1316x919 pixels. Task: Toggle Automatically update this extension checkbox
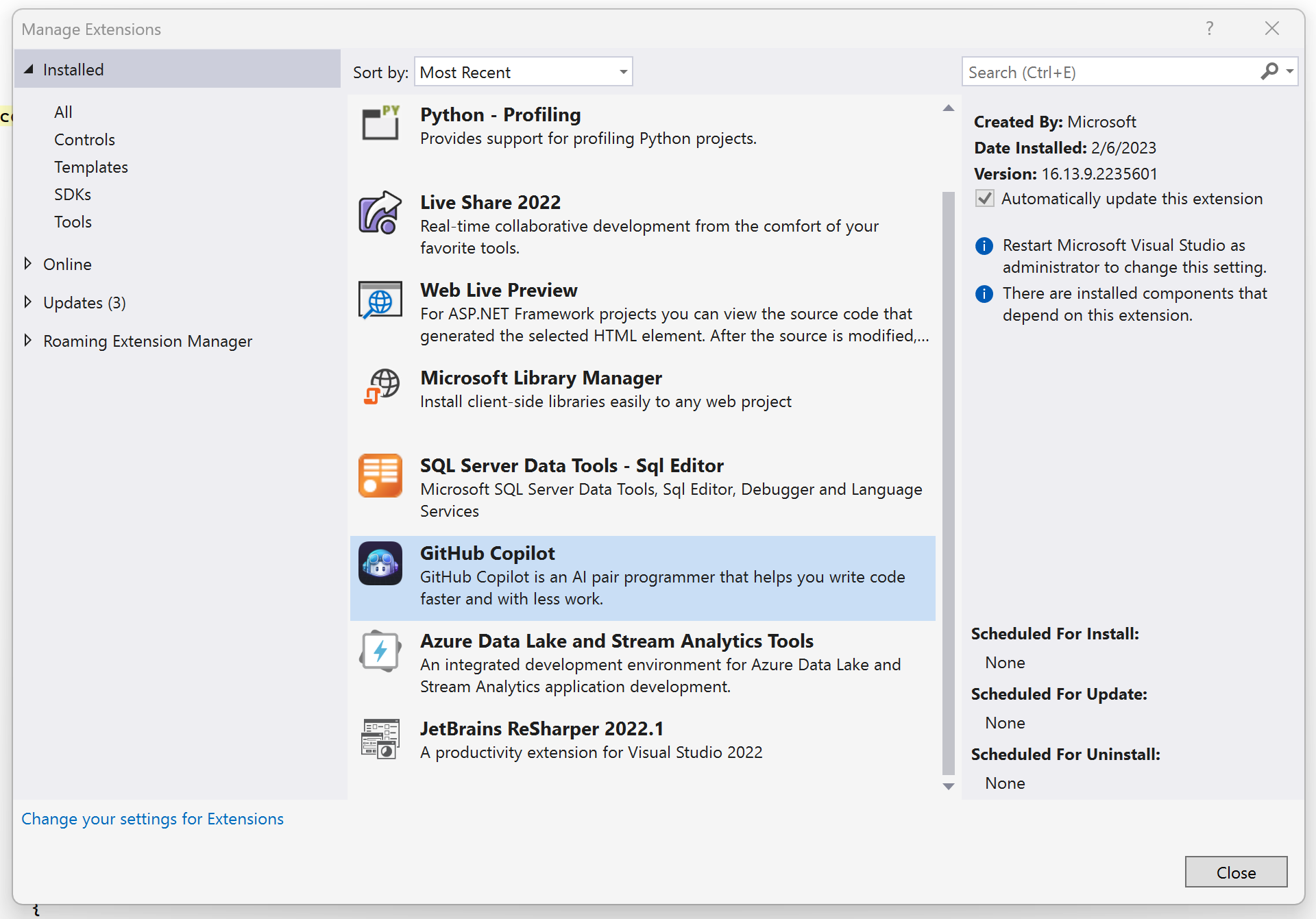(985, 199)
